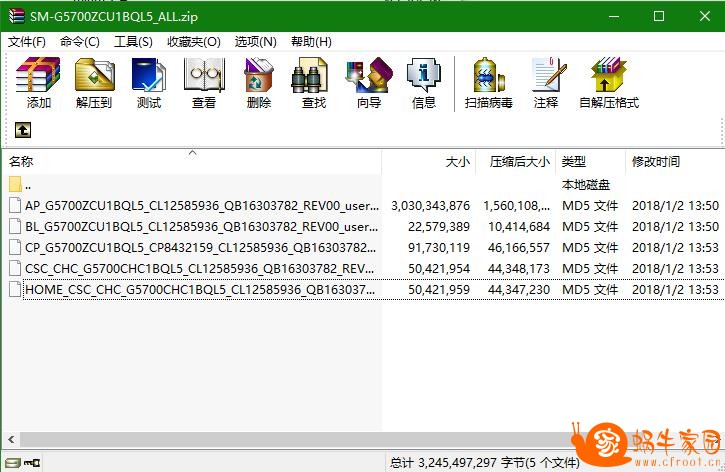The height and width of the screenshot is (472, 725).
Task: Maximize the WinRAR window
Action: (658, 16)
